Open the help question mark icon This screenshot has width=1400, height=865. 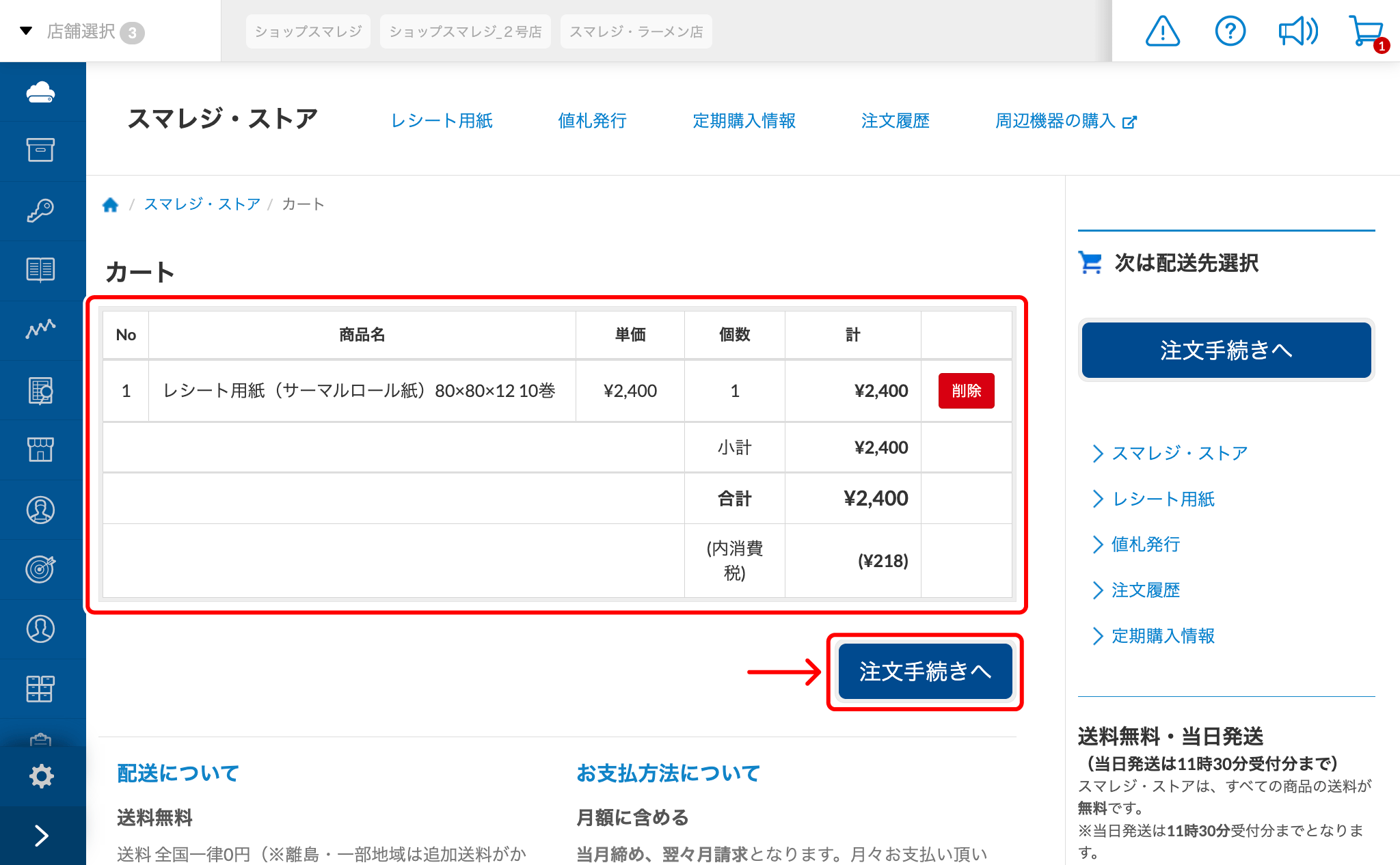pos(1230,31)
